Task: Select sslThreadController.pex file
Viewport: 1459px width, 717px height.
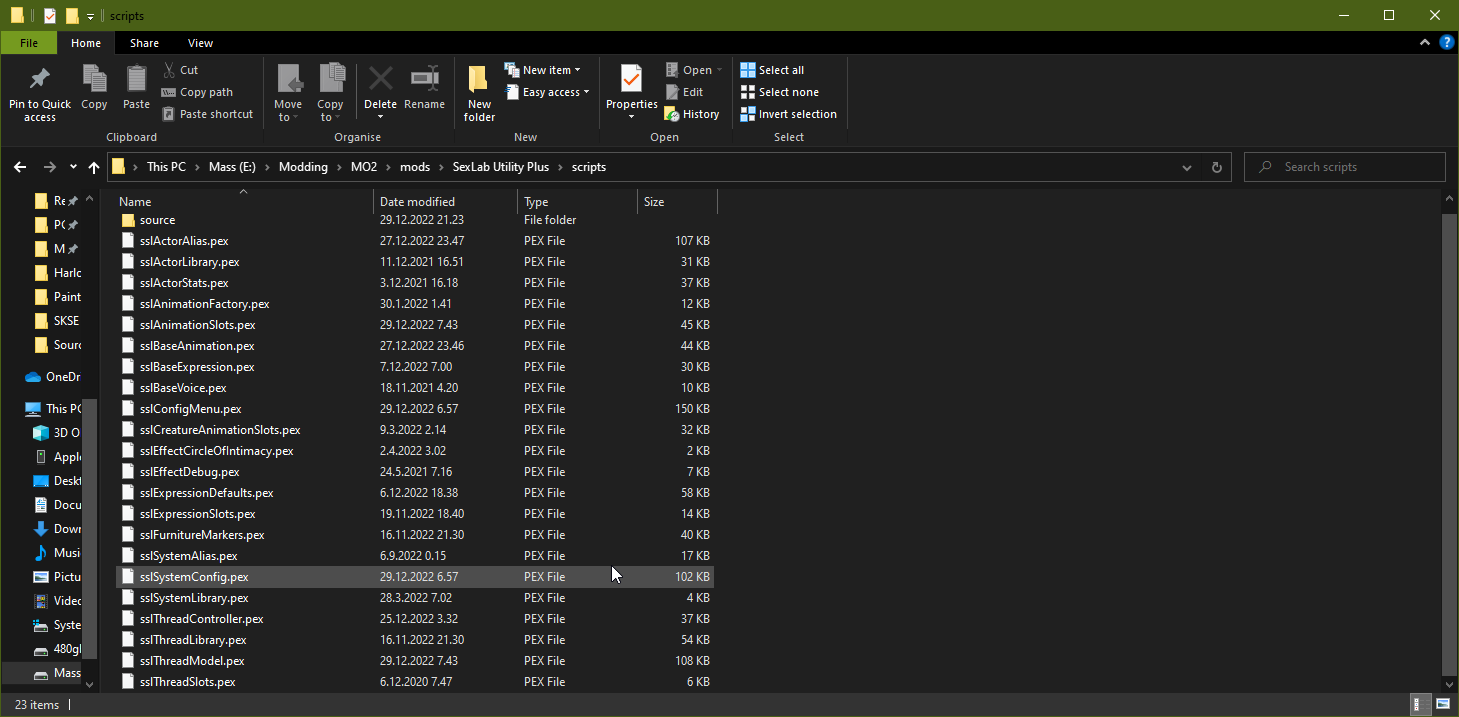Action: coord(414,619)
